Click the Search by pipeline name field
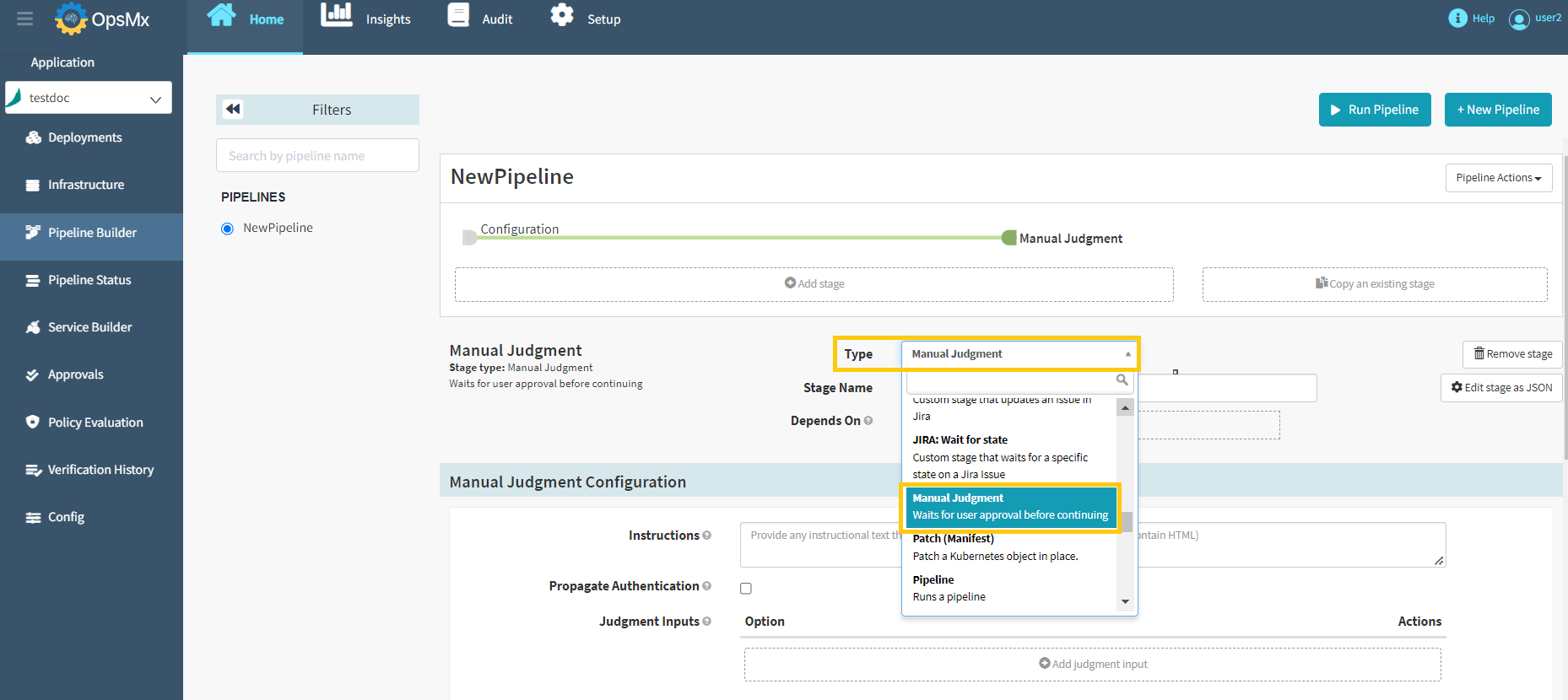This screenshot has height=700, width=1568. tap(317, 156)
